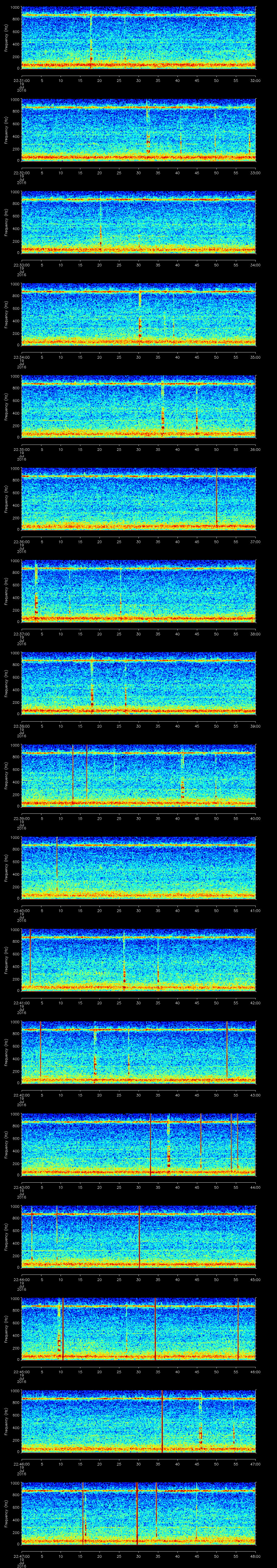Choose the spectrogram panel starting at 22:39:00

click(139, 775)
